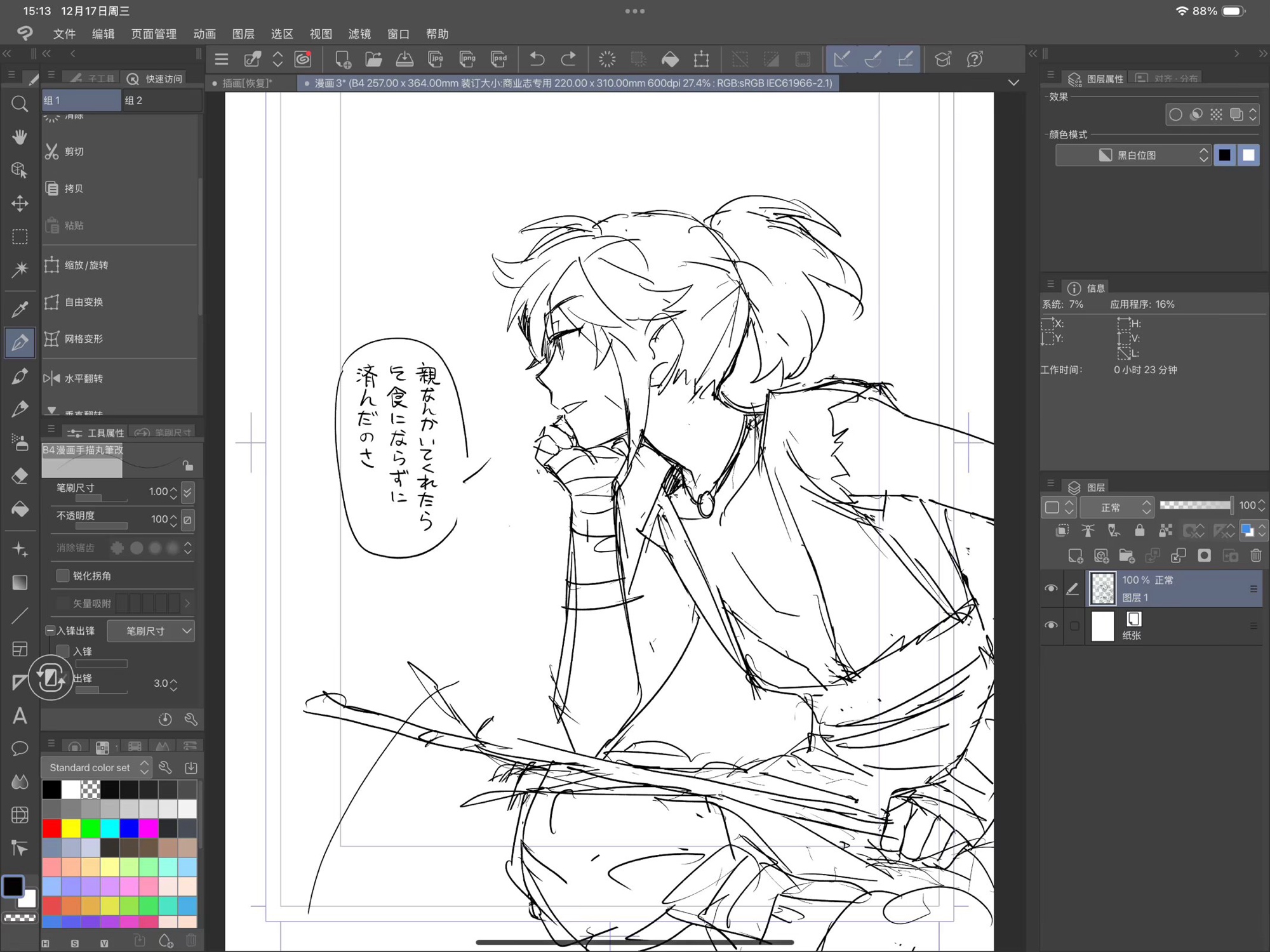This screenshot has height=952, width=1270.
Task: Pick the red swatch in color set
Action: pyautogui.click(x=52, y=828)
